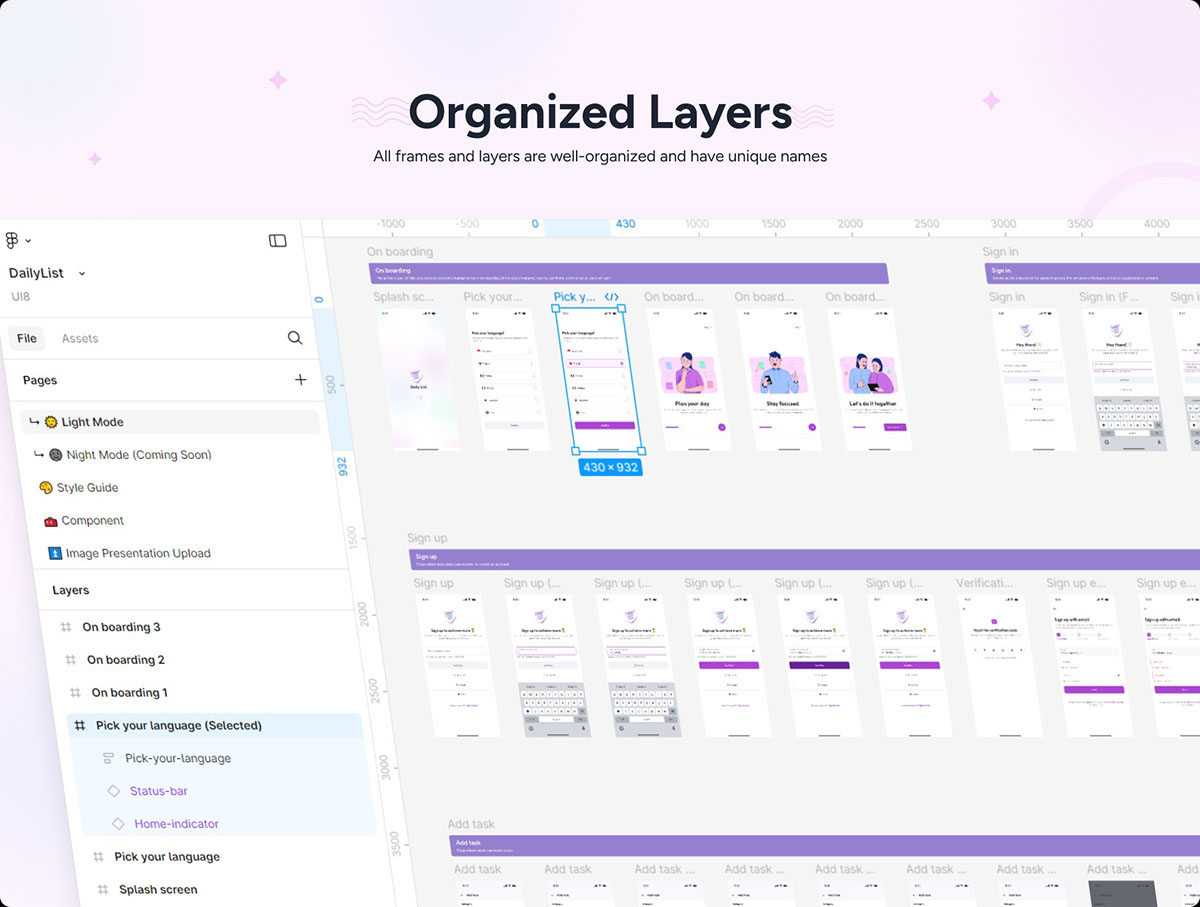
Task: Click the toolbox emoji on Component page
Action: pos(51,521)
